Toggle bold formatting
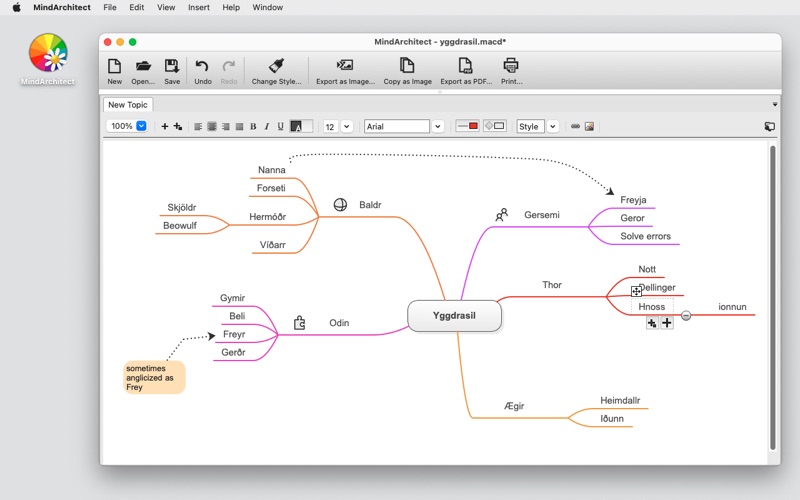This screenshot has width=800, height=500. click(x=253, y=127)
